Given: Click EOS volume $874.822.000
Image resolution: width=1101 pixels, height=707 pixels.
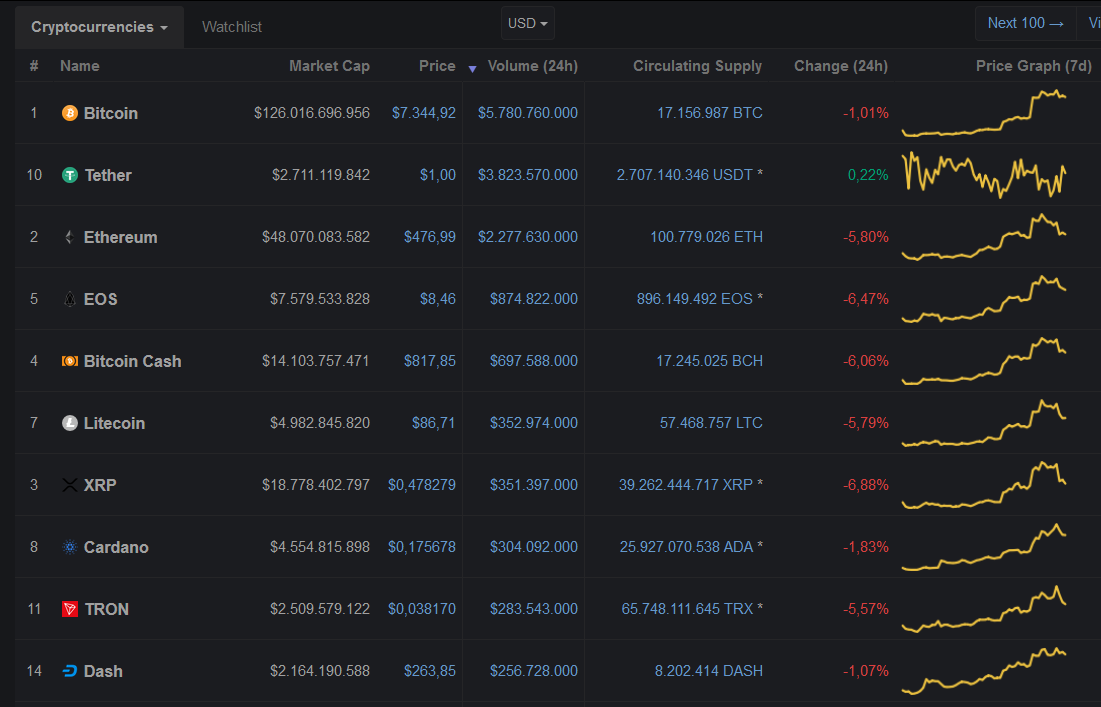Looking at the screenshot, I should click(x=534, y=299).
